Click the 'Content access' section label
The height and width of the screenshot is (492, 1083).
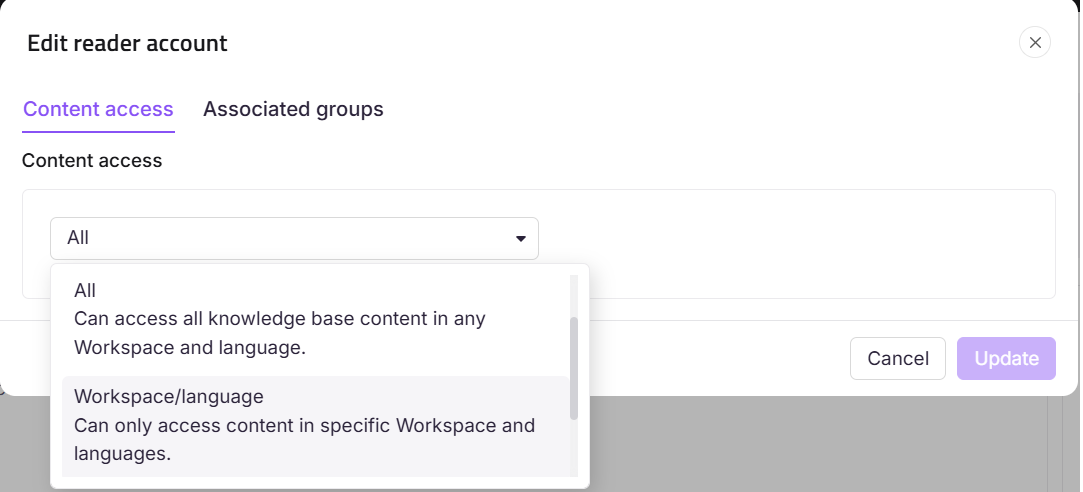(92, 160)
